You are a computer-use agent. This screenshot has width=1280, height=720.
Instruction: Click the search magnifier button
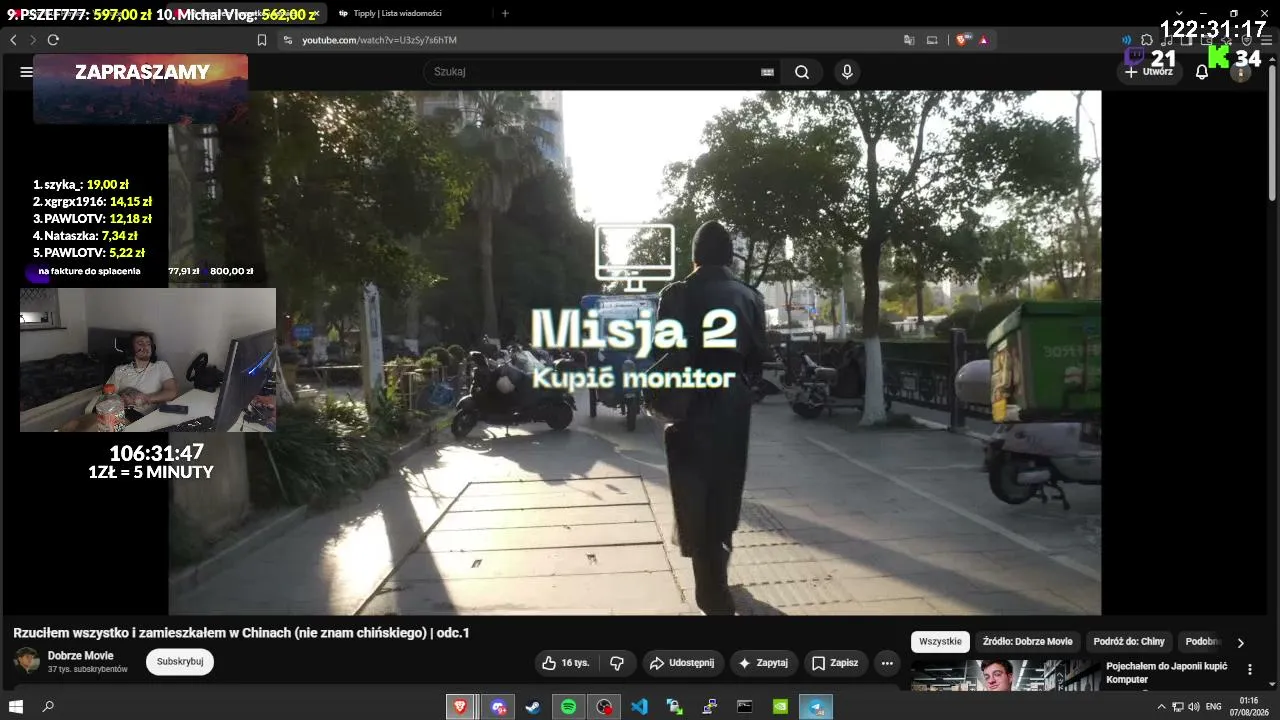[802, 72]
